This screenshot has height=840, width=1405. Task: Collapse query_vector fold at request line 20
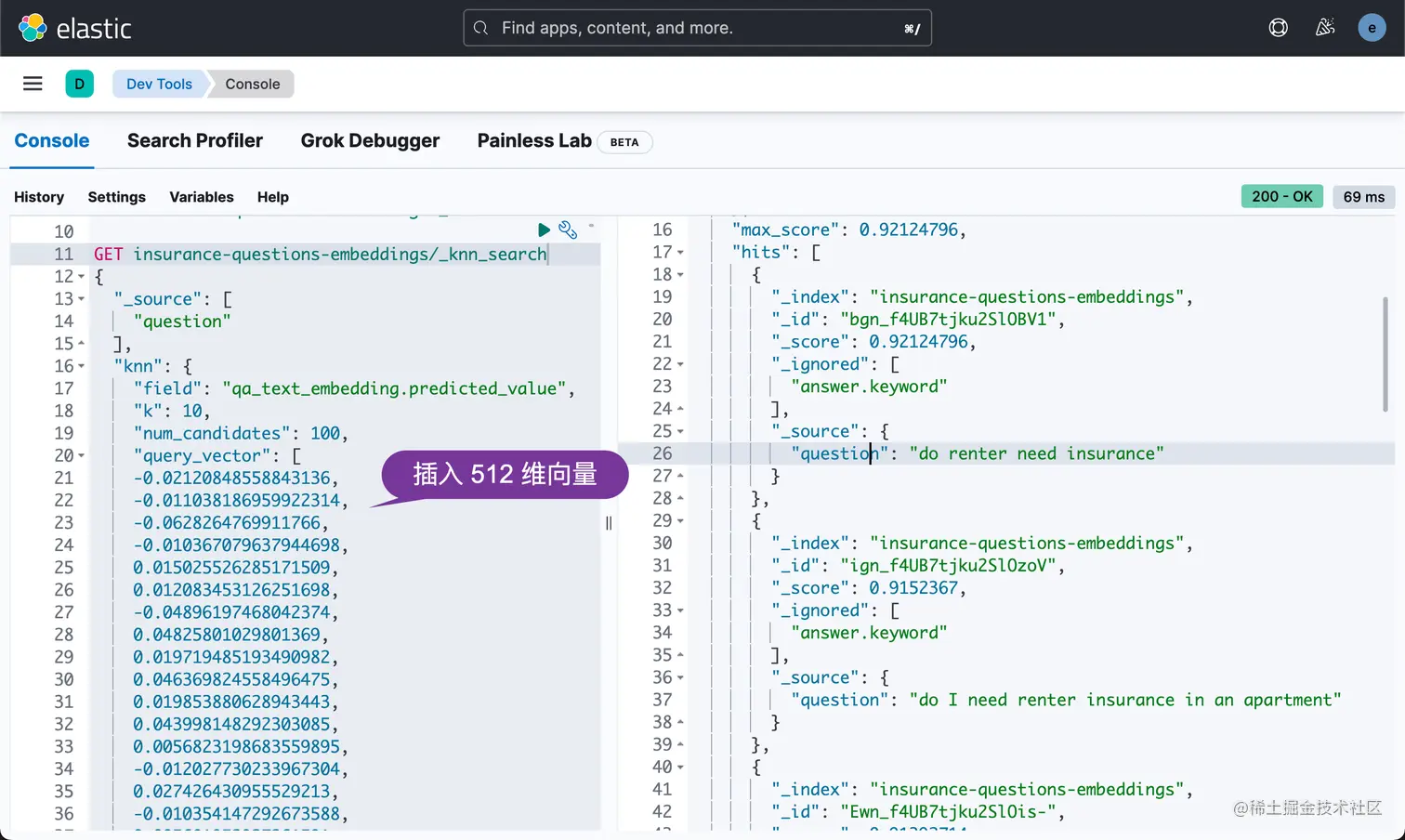[81, 455]
